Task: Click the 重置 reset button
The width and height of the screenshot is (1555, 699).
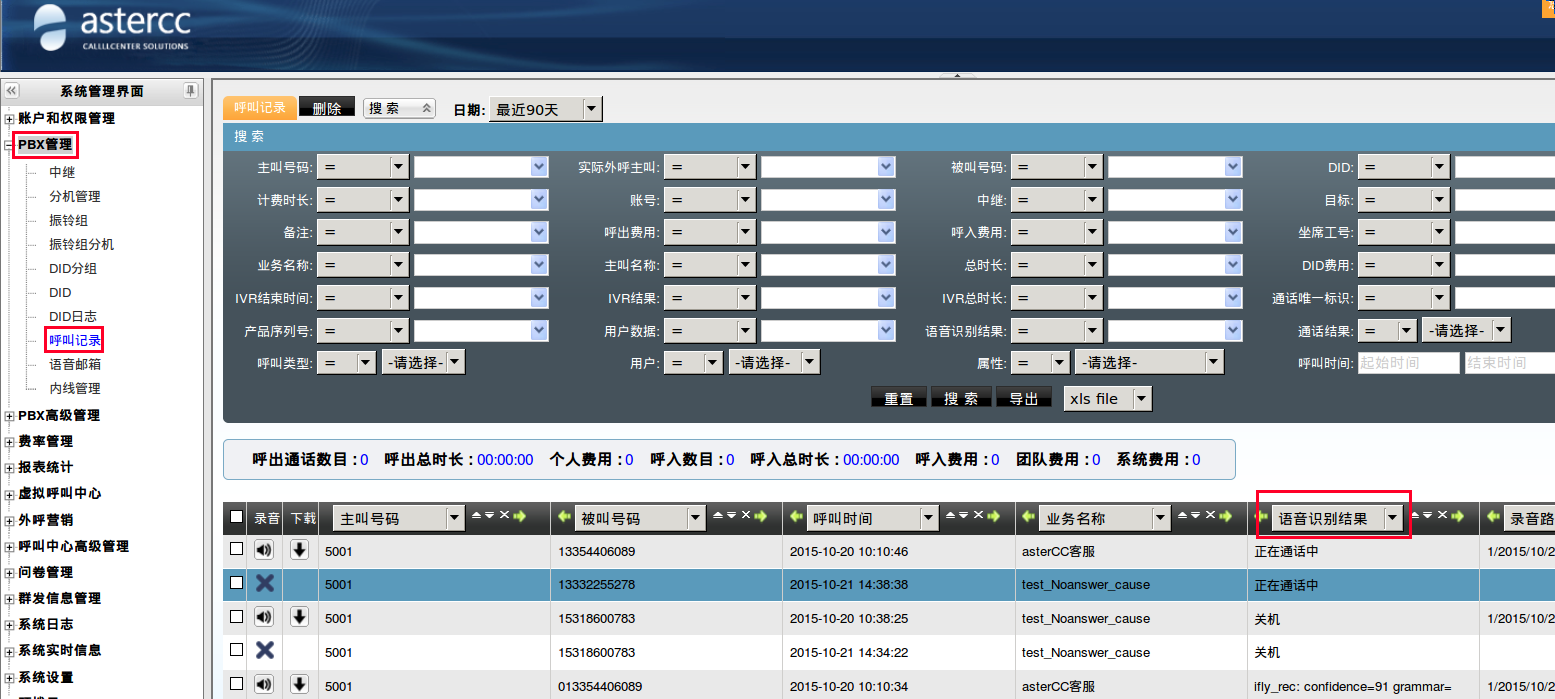Action: coord(899,398)
